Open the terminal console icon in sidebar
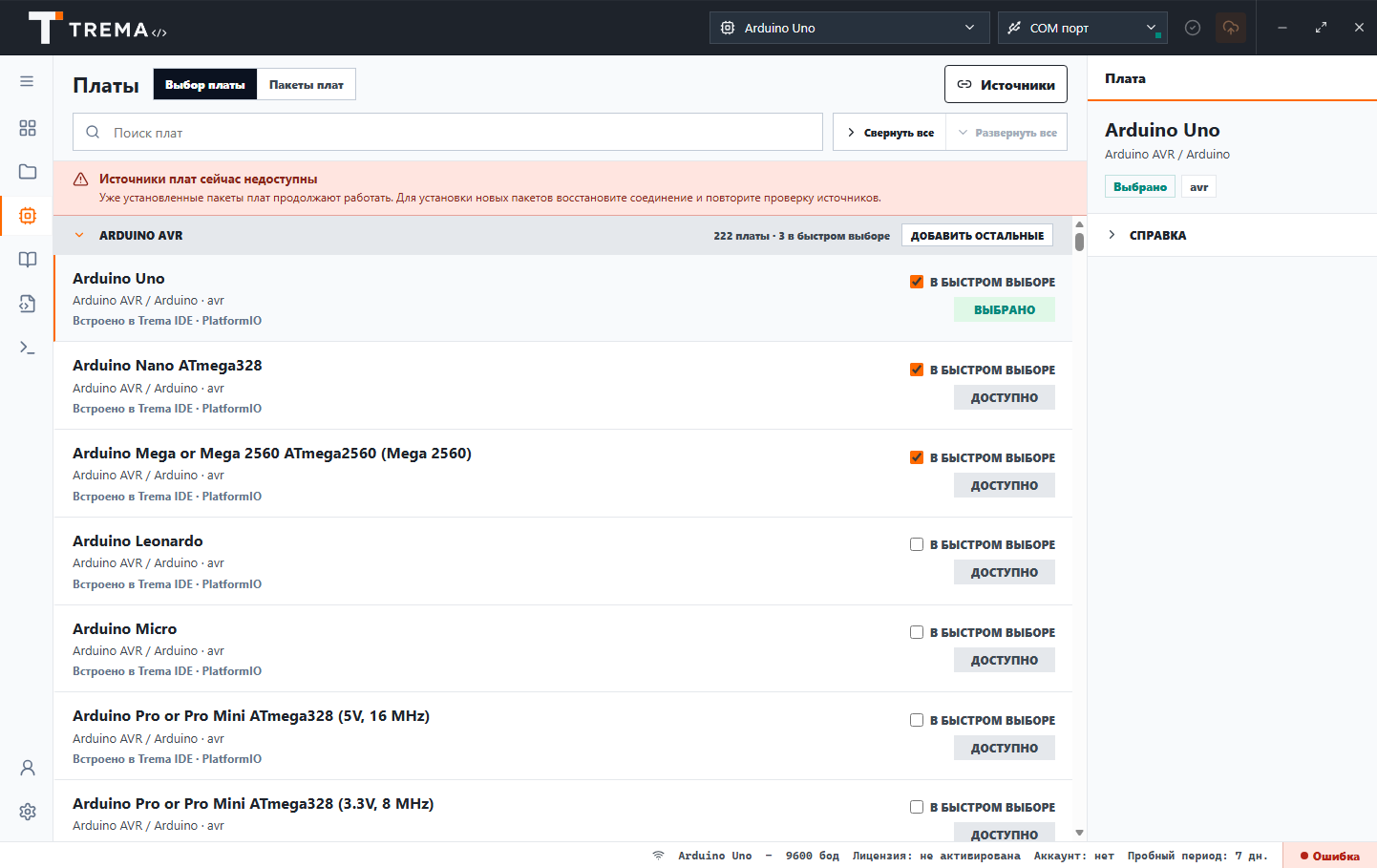This screenshot has width=1377, height=868. (x=28, y=348)
